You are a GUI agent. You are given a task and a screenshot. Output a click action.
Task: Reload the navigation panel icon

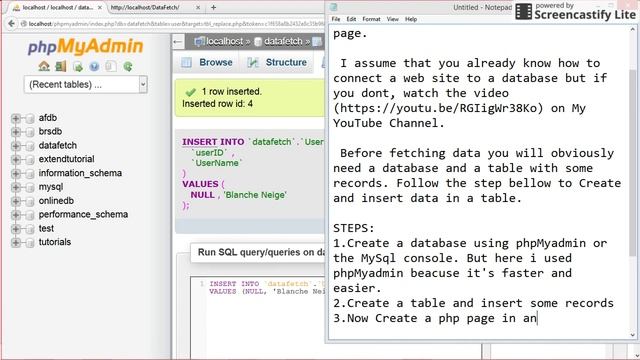(x=128, y=67)
